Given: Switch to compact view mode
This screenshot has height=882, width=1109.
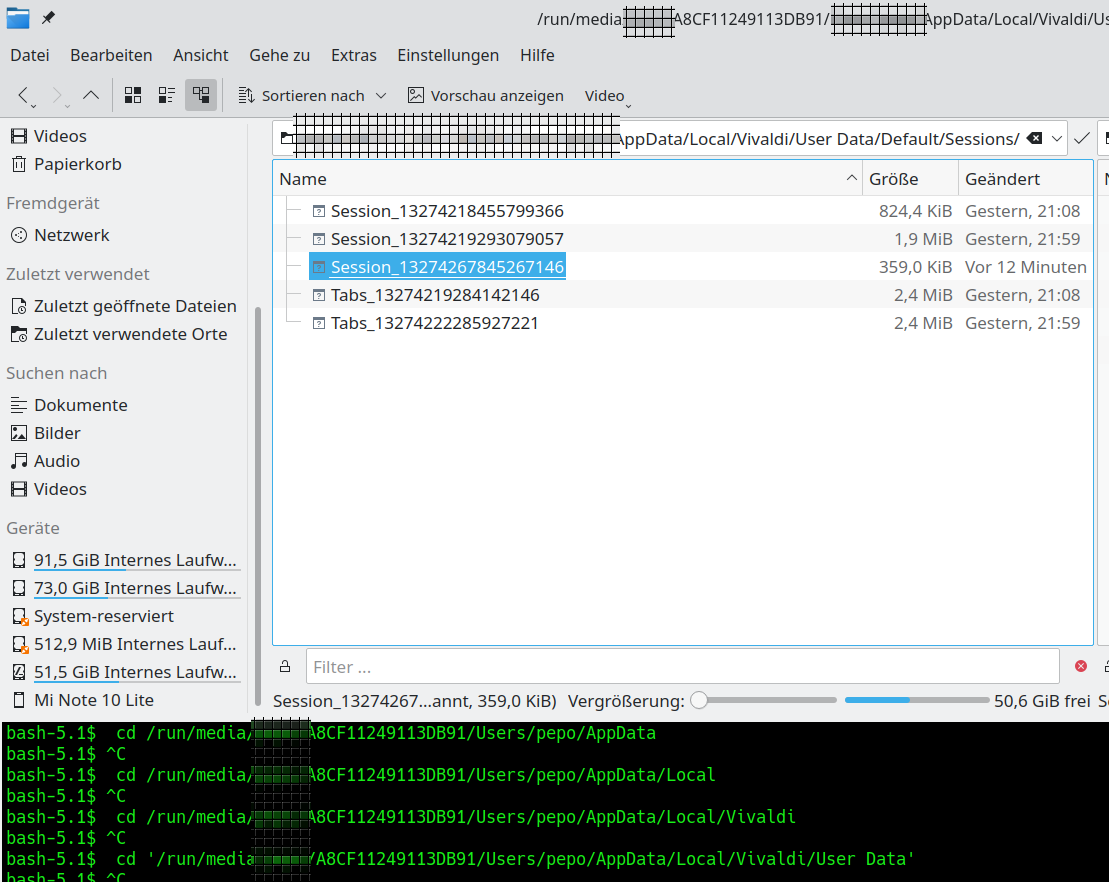Looking at the screenshot, I should (167, 95).
